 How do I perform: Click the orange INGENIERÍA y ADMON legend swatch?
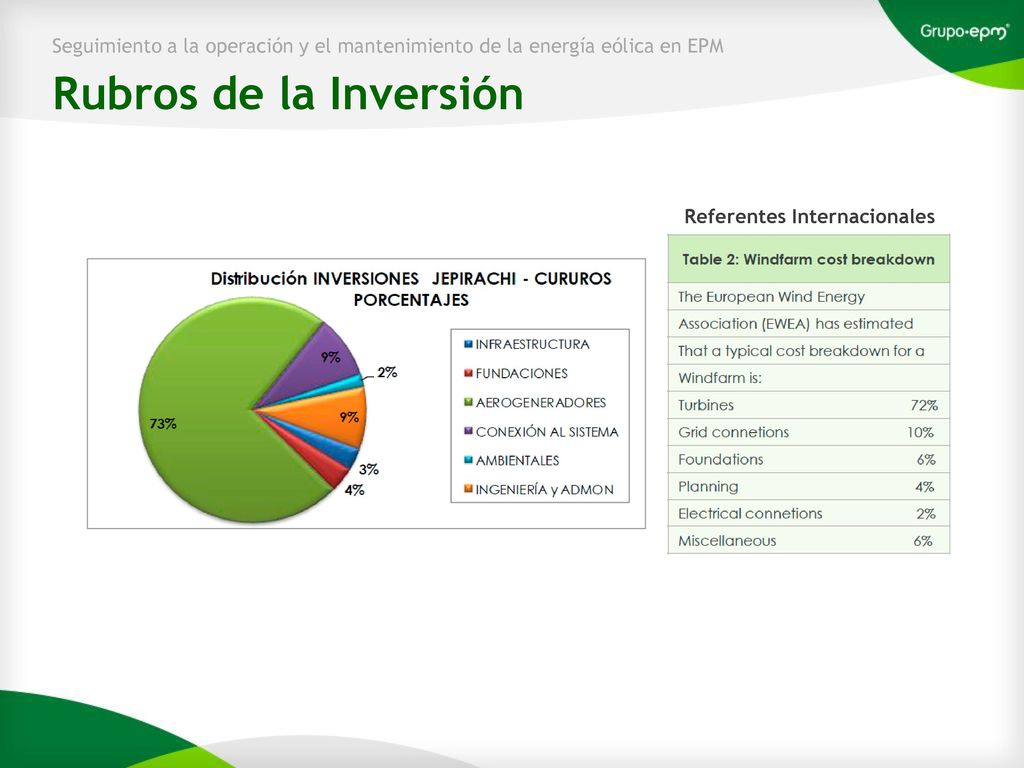click(468, 489)
